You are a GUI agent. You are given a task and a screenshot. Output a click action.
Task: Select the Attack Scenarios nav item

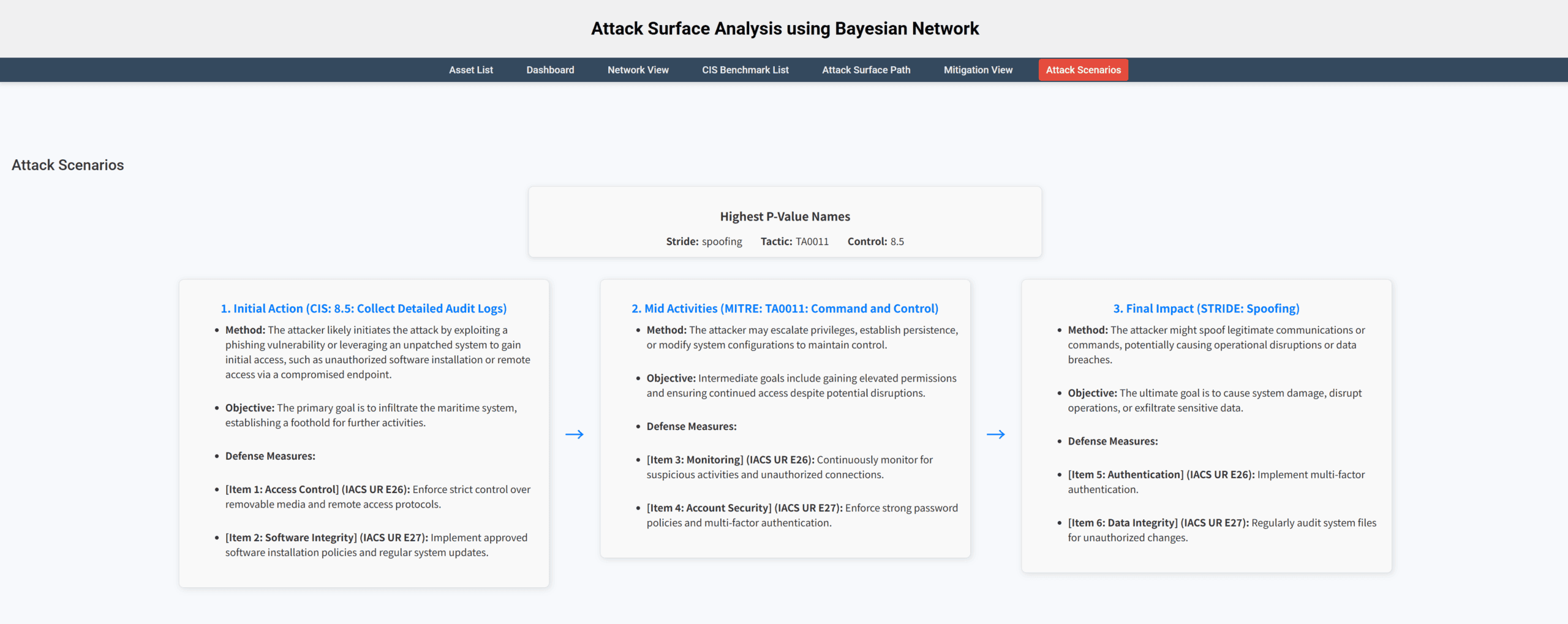1083,69
